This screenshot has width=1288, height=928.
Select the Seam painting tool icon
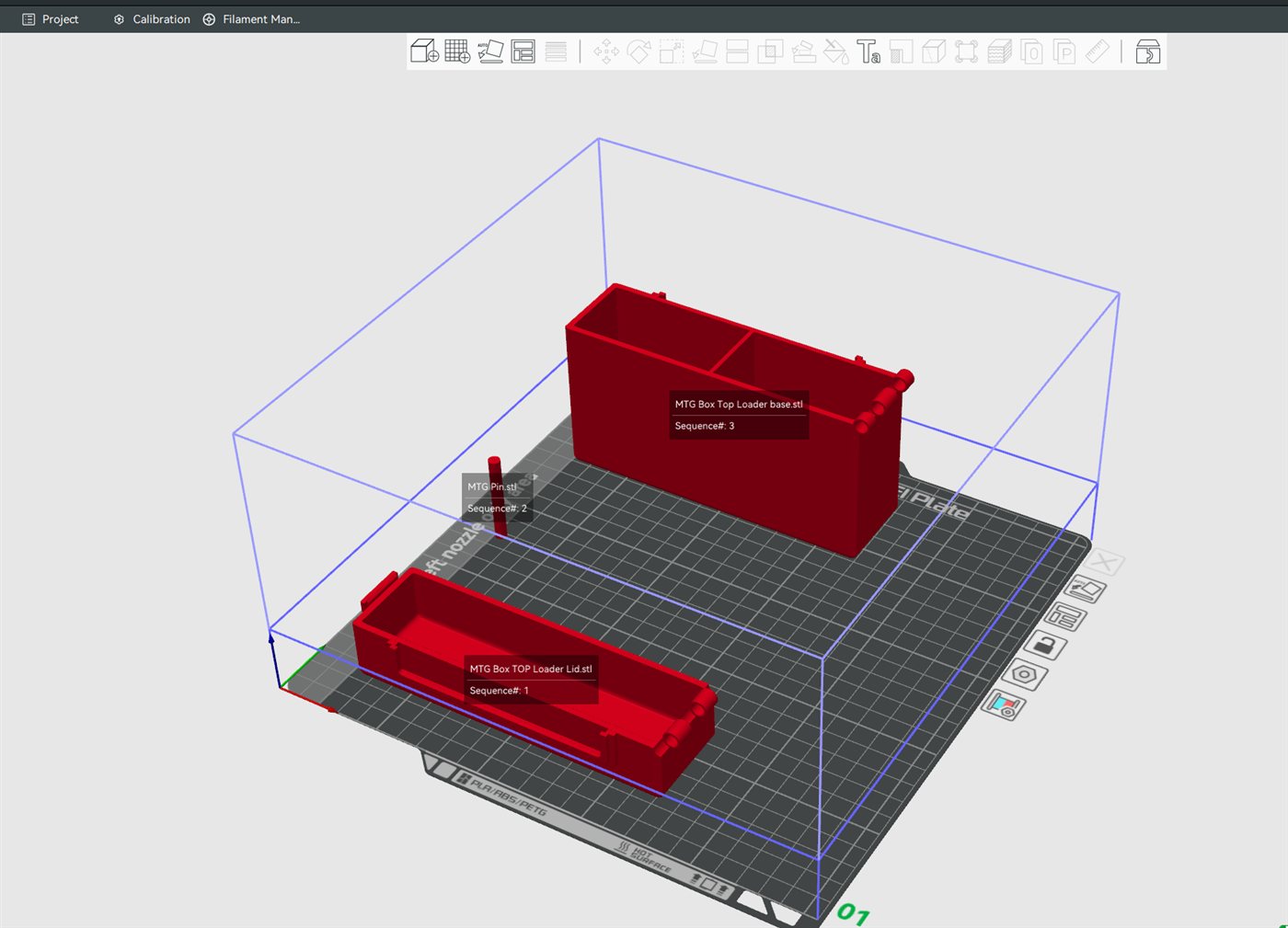[x=902, y=52]
